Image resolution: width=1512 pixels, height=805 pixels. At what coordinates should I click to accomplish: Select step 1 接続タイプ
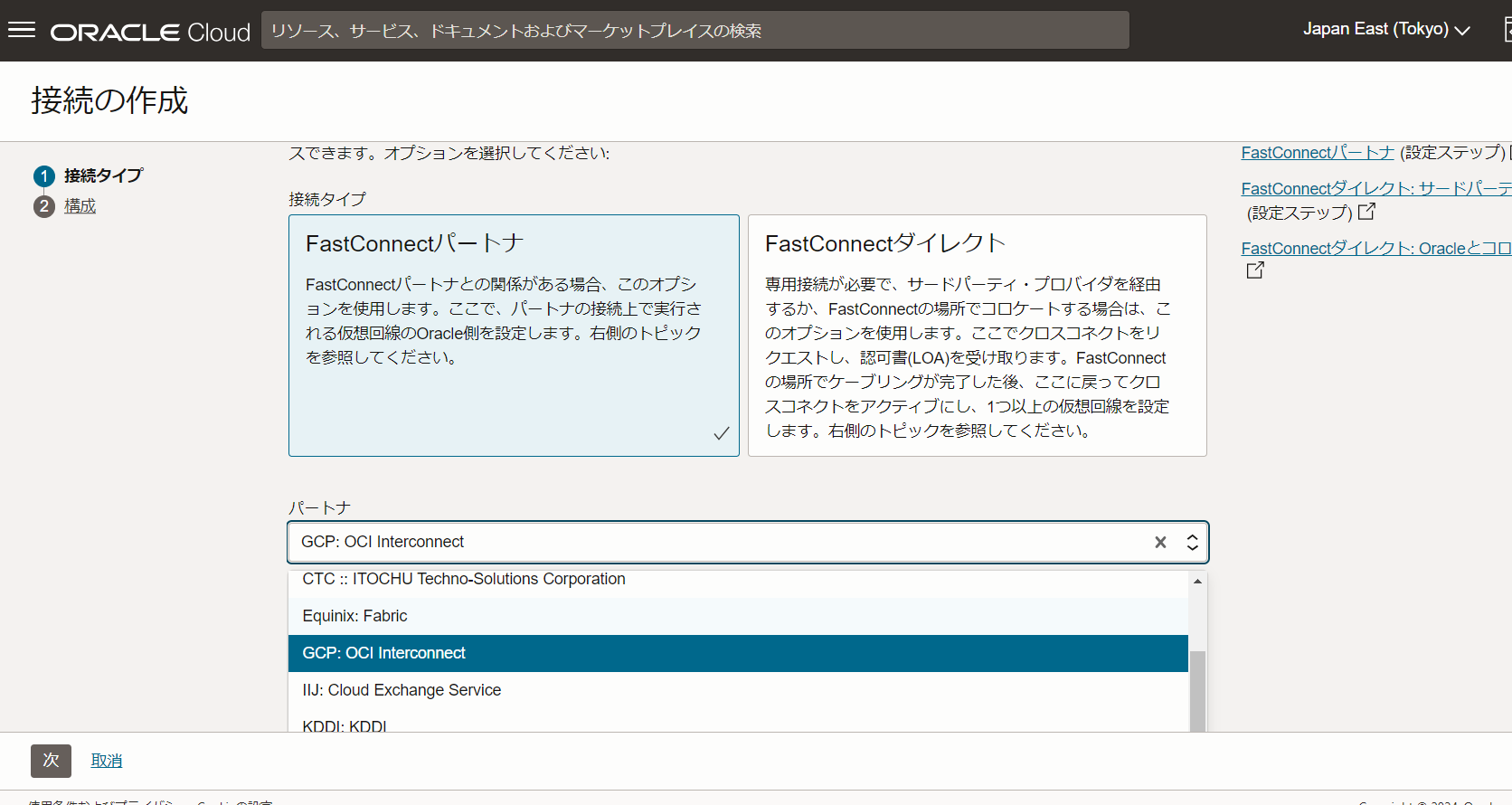point(103,175)
